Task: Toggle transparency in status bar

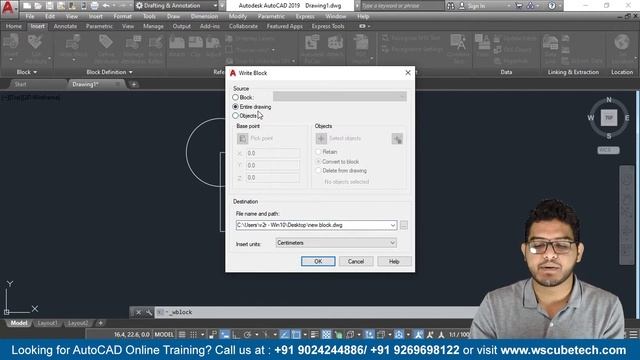Action: [x=327, y=335]
